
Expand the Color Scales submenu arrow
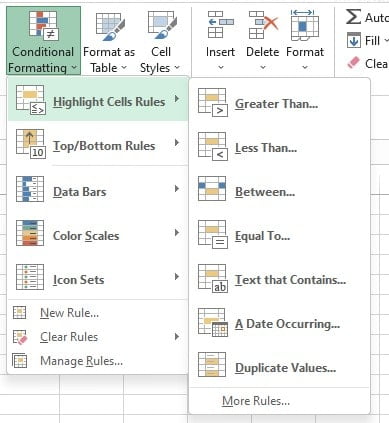pyautogui.click(x=177, y=233)
